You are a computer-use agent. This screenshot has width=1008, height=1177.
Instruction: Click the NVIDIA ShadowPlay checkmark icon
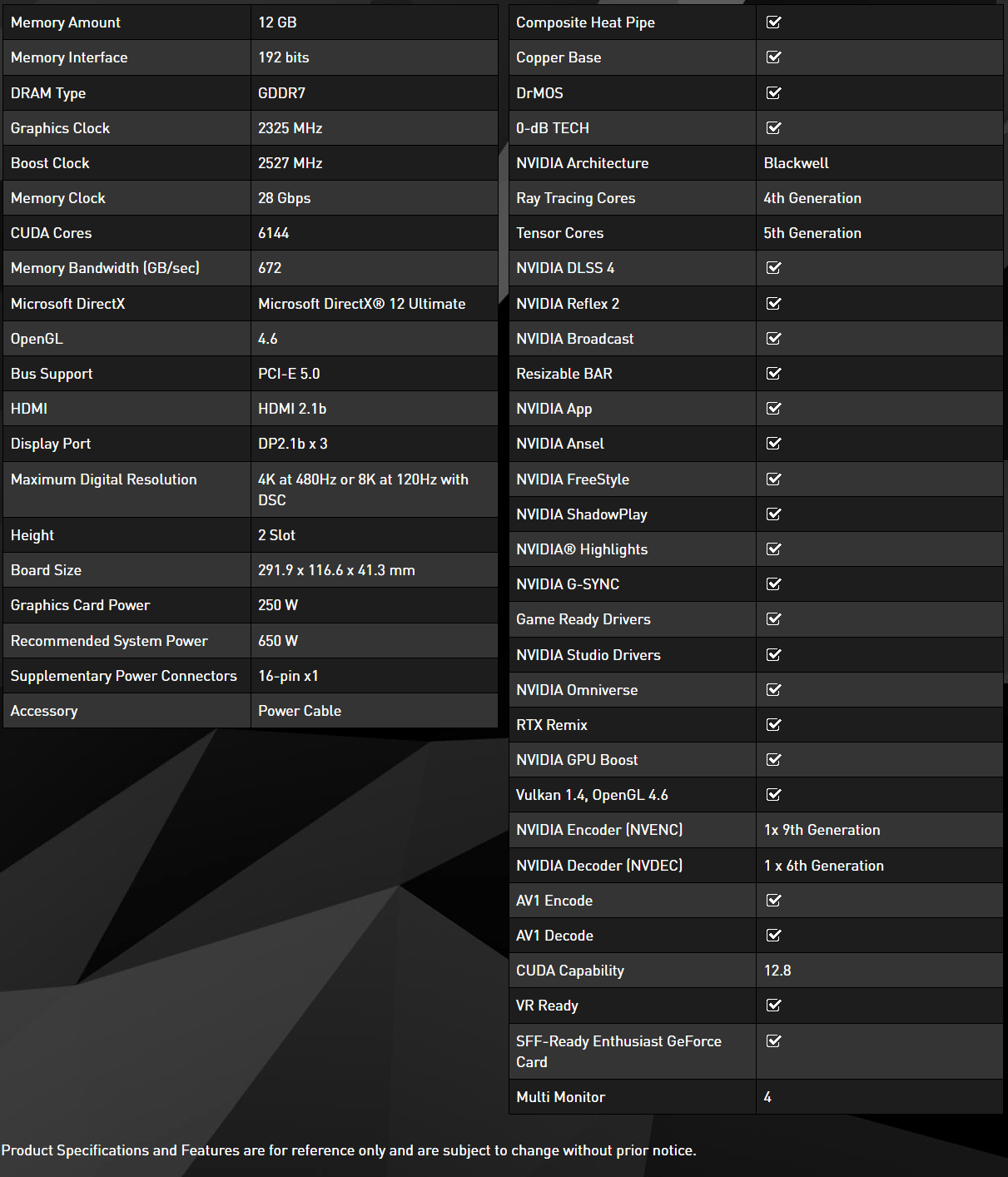tap(773, 514)
